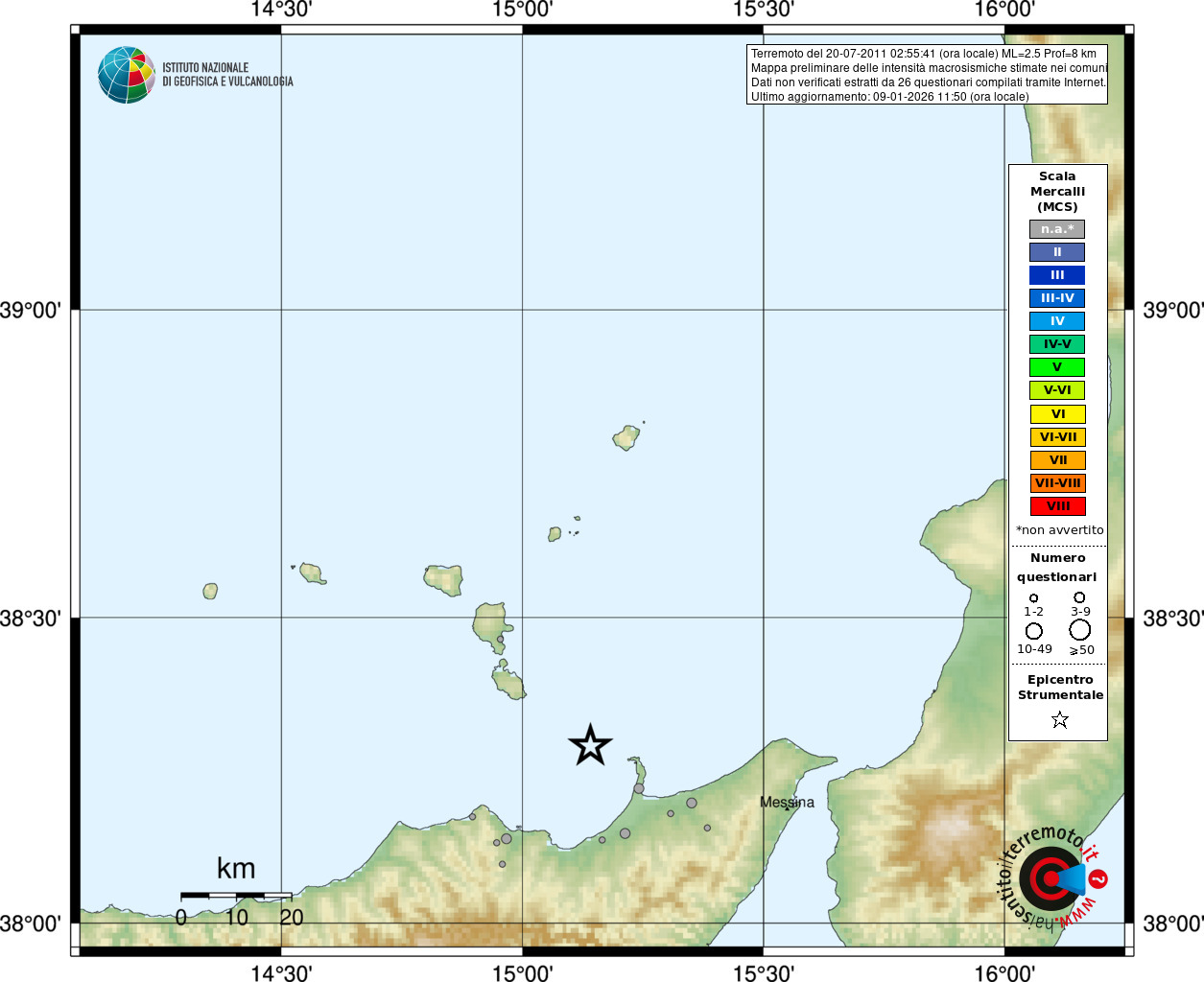
Task: Click the small star under Epicentro Strumentale
Action: point(1059,719)
